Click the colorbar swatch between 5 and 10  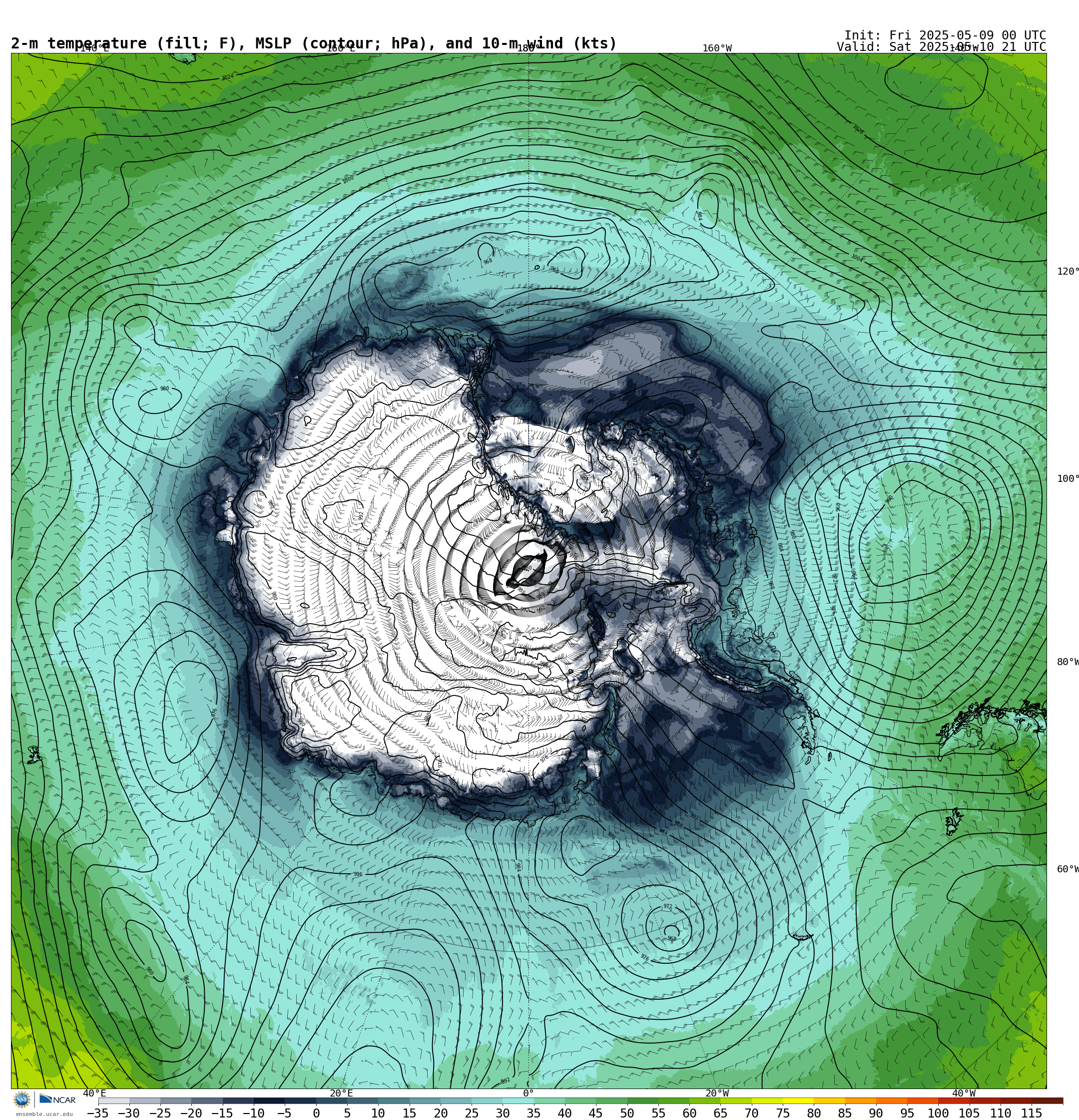(363, 1101)
